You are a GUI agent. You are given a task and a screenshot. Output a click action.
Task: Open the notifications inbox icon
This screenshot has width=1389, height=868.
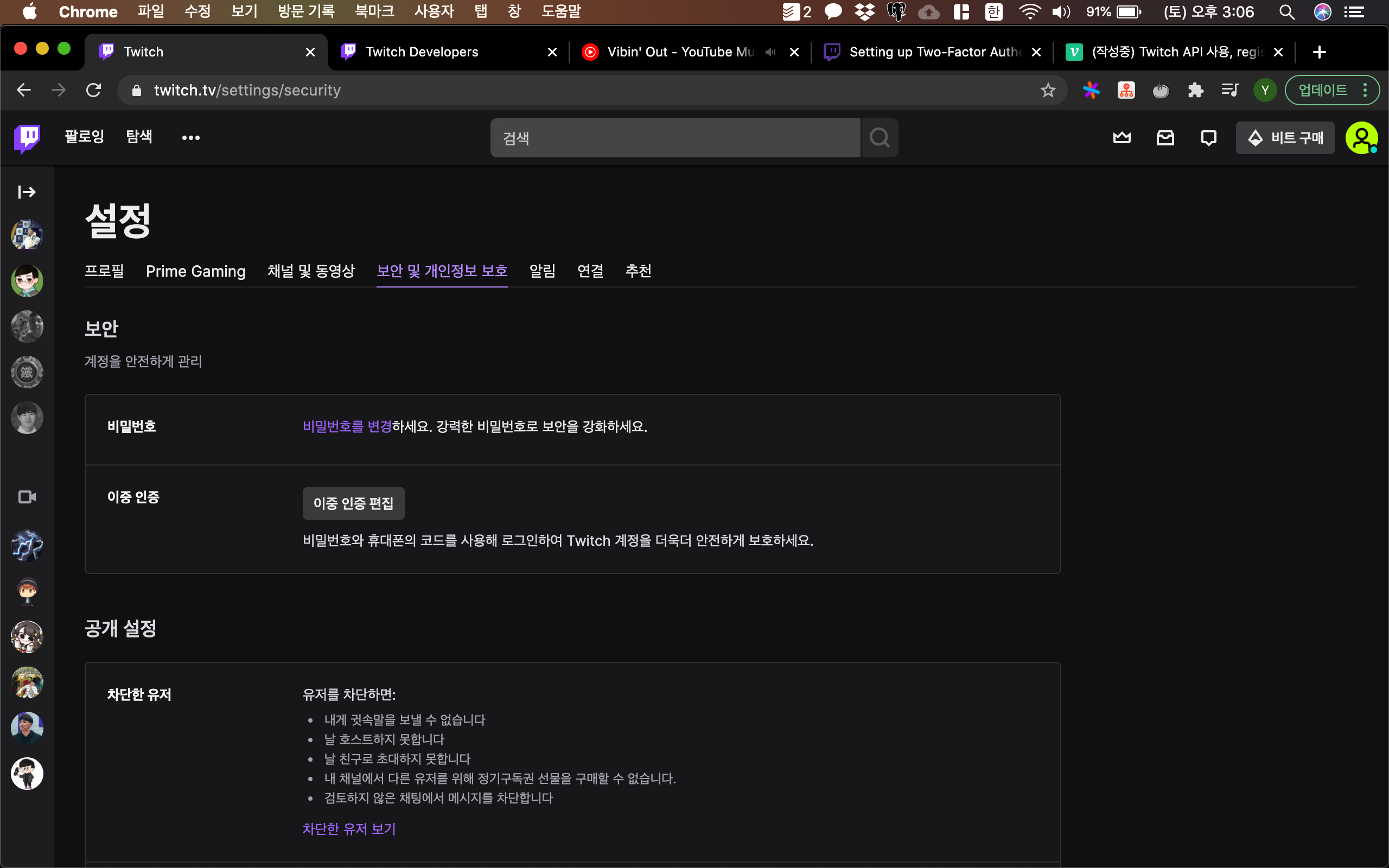1164,138
